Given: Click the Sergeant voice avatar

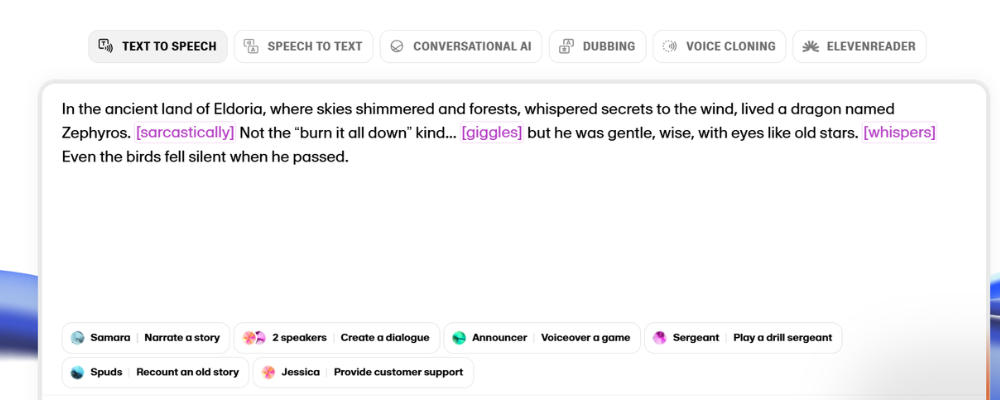Looking at the screenshot, I should 660,338.
